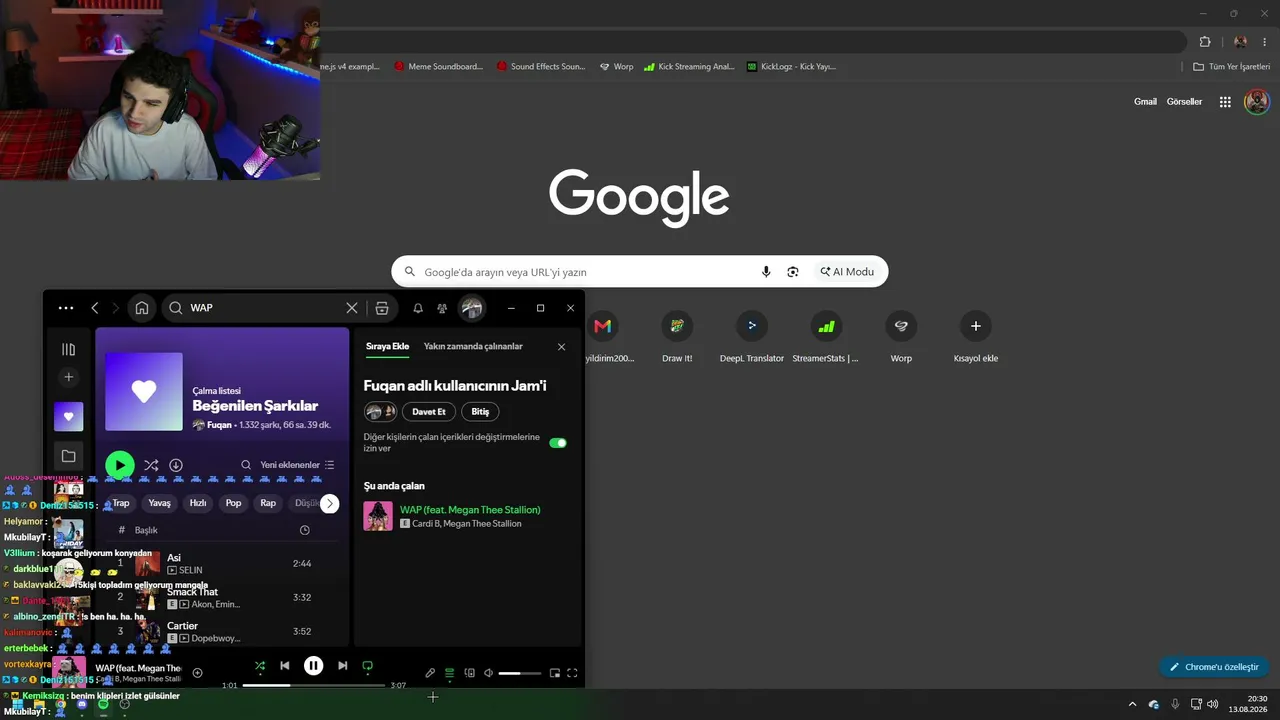Skip to the next track

[x=342, y=665]
